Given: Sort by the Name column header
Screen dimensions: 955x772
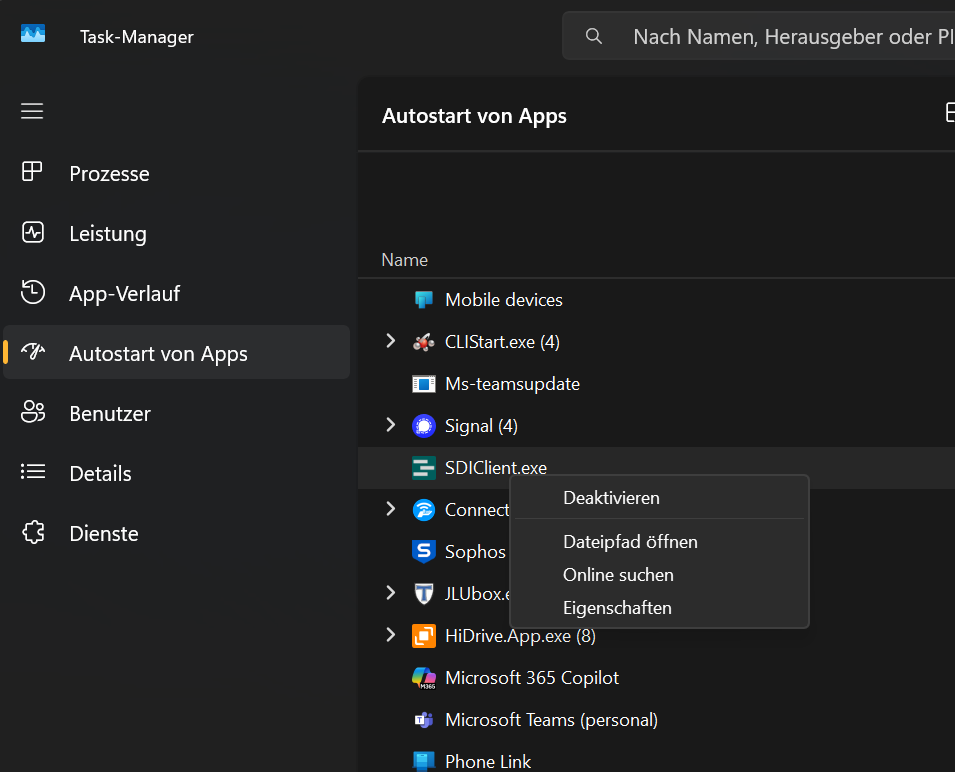Looking at the screenshot, I should point(405,260).
